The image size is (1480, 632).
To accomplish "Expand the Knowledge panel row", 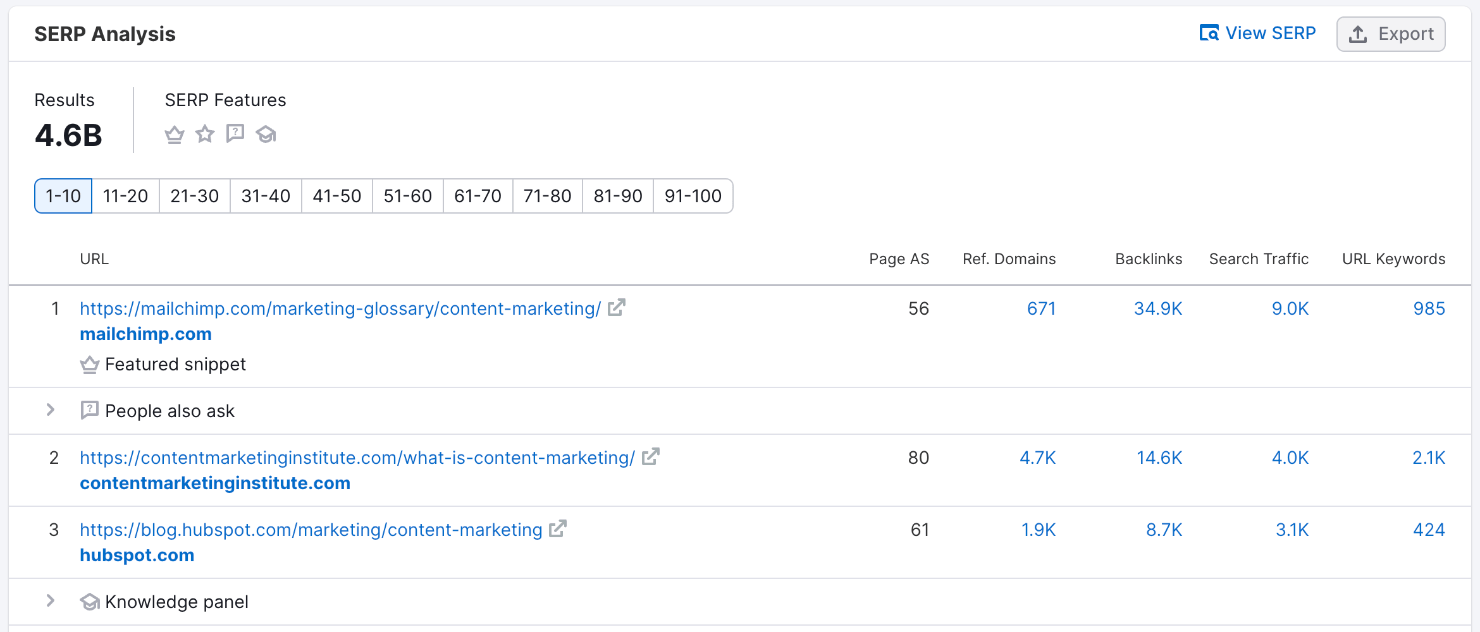I will point(50,601).
